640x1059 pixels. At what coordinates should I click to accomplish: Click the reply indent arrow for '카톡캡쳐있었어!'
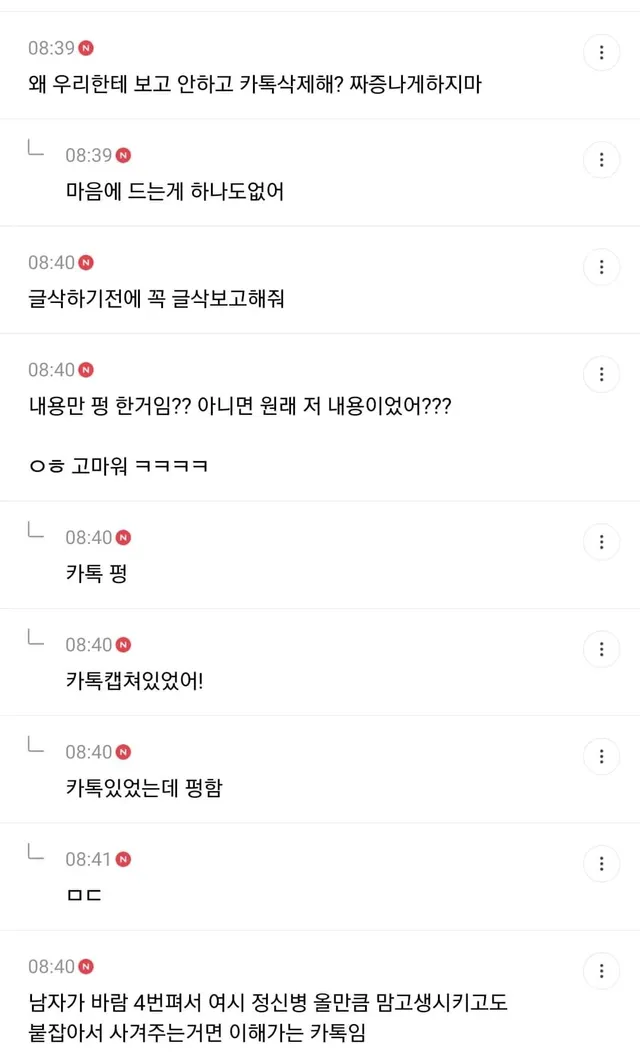click(36, 638)
